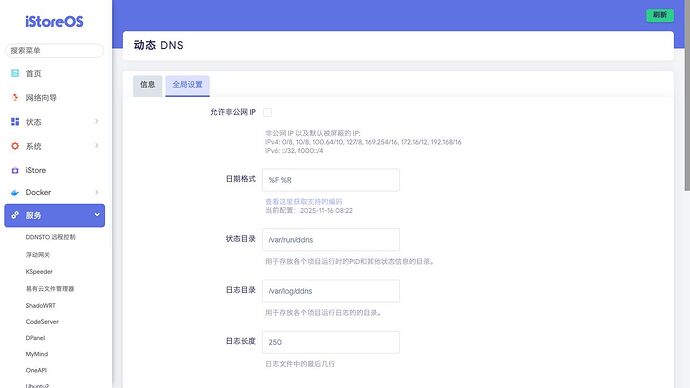The width and height of the screenshot is (690, 388).
Task: Expand the 状态 menu chevron
Action: point(96,121)
